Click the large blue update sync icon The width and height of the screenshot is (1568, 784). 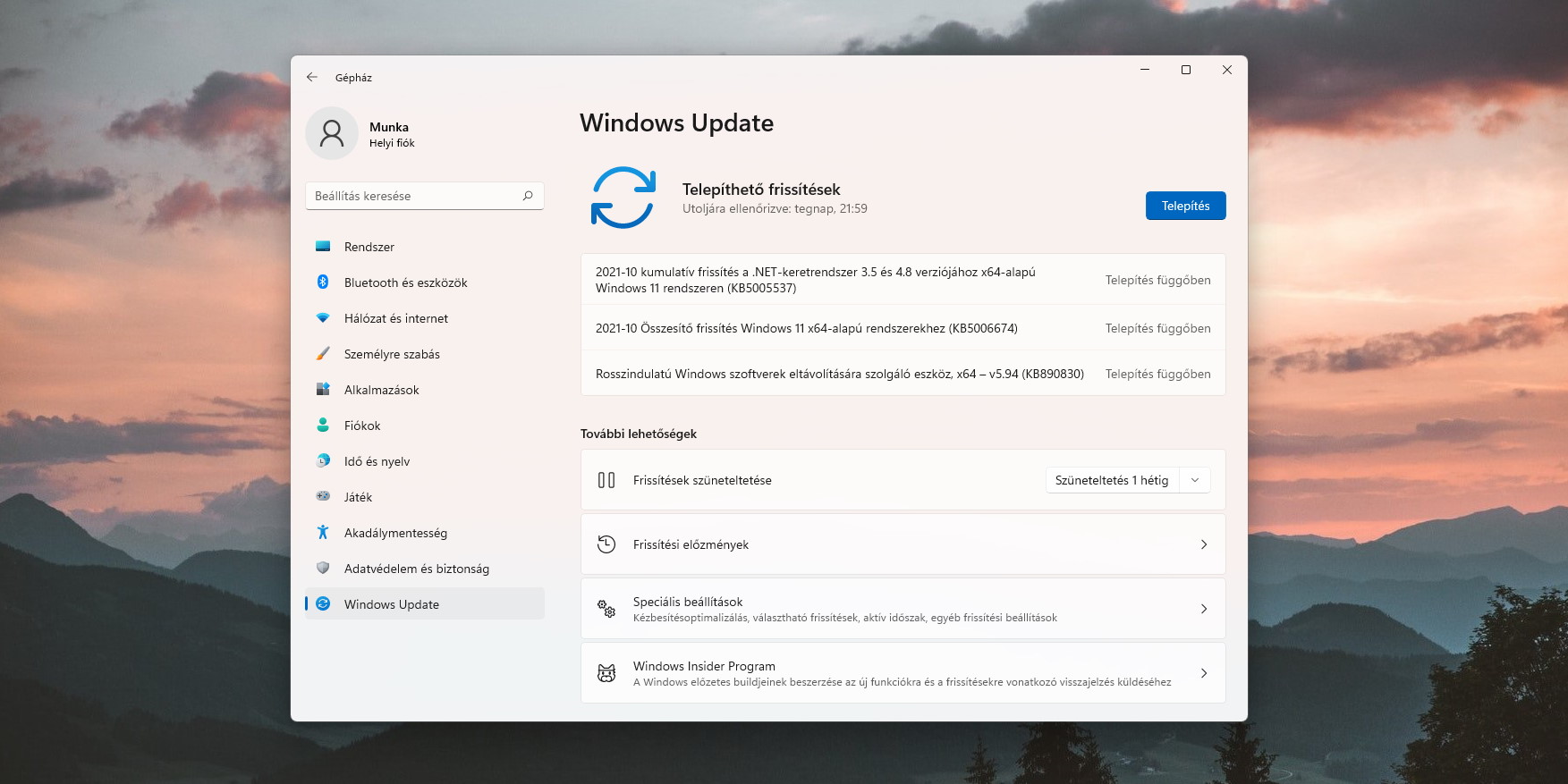click(623, 198)
